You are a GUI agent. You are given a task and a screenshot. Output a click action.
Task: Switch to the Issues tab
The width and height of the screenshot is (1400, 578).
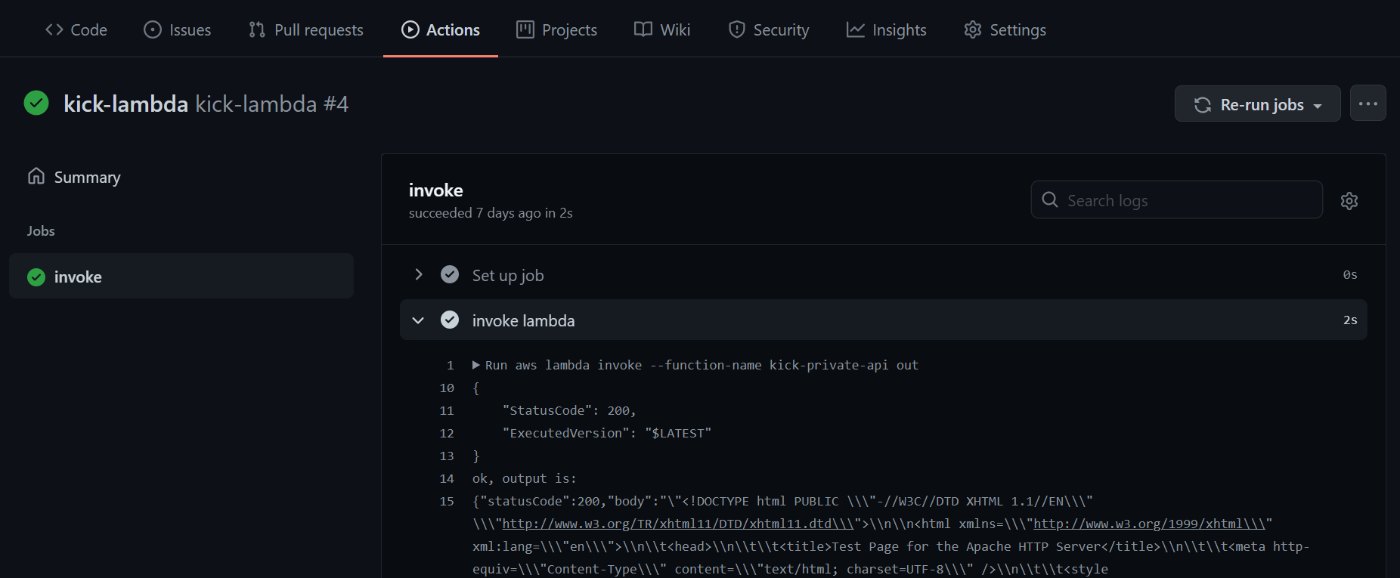[x=178, y=30]
